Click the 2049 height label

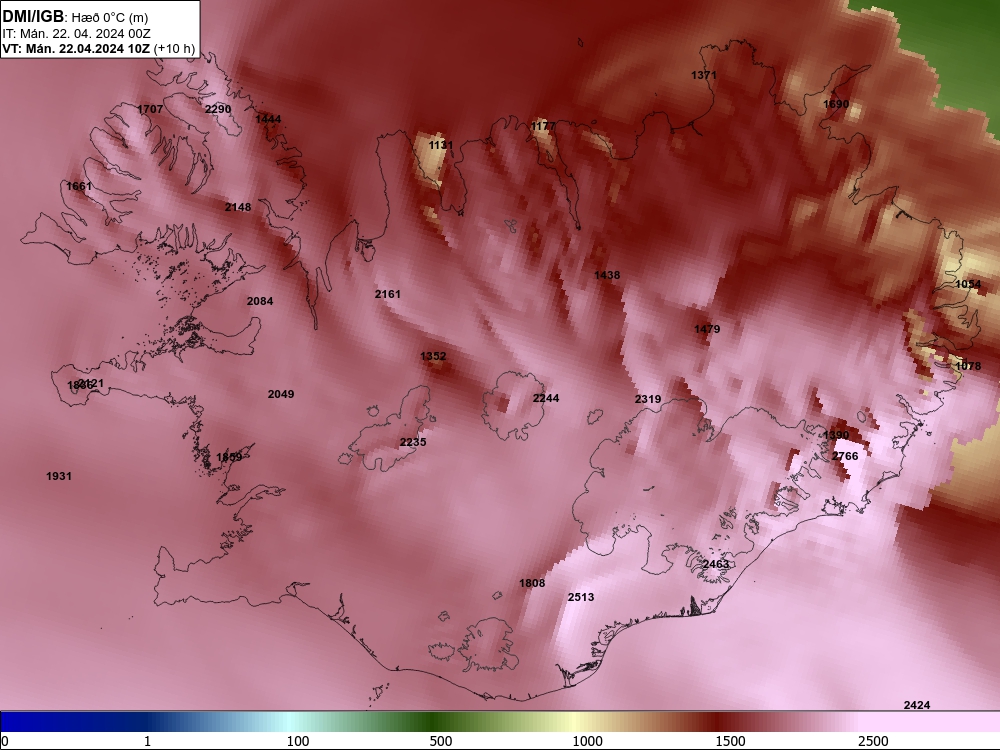[x=281, y=394]
